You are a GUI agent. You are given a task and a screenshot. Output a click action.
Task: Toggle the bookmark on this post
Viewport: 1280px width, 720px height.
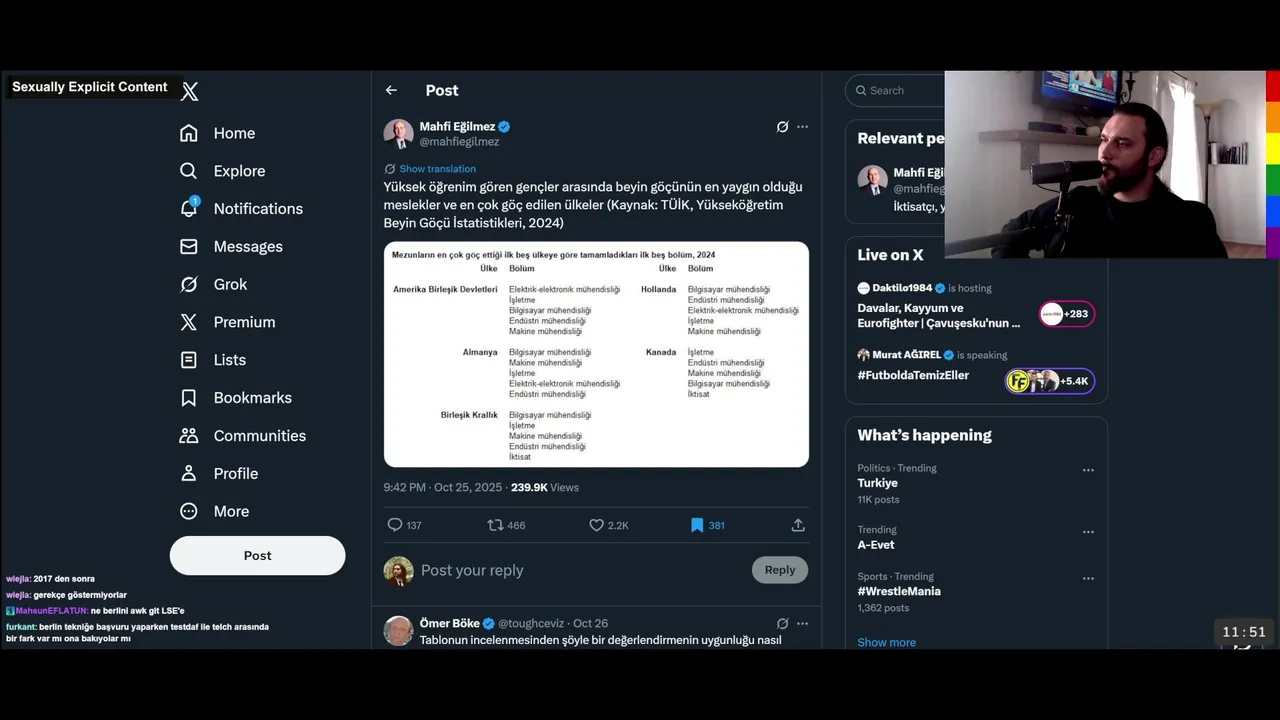click(697, 525)
